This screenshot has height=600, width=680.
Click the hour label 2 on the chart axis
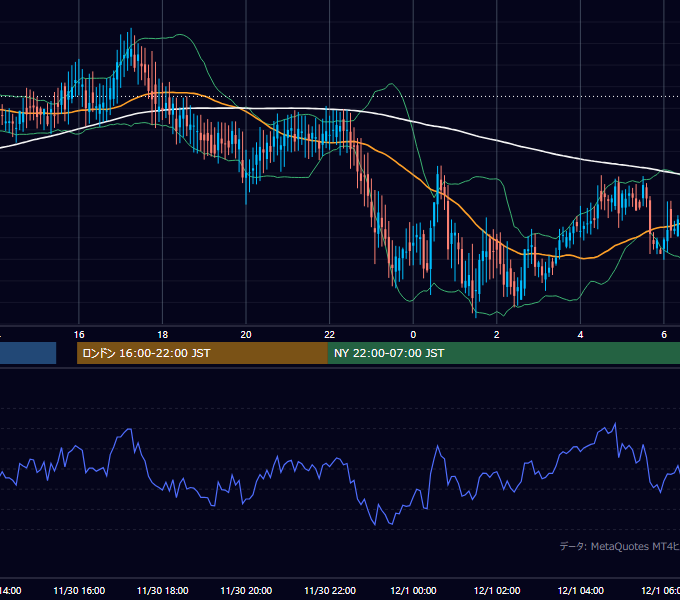(x=497, y=335)
